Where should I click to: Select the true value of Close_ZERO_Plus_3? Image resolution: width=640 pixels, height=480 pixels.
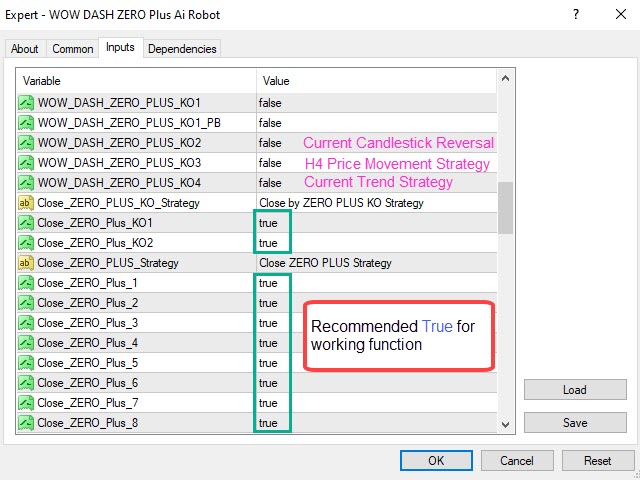pos(268,323)
